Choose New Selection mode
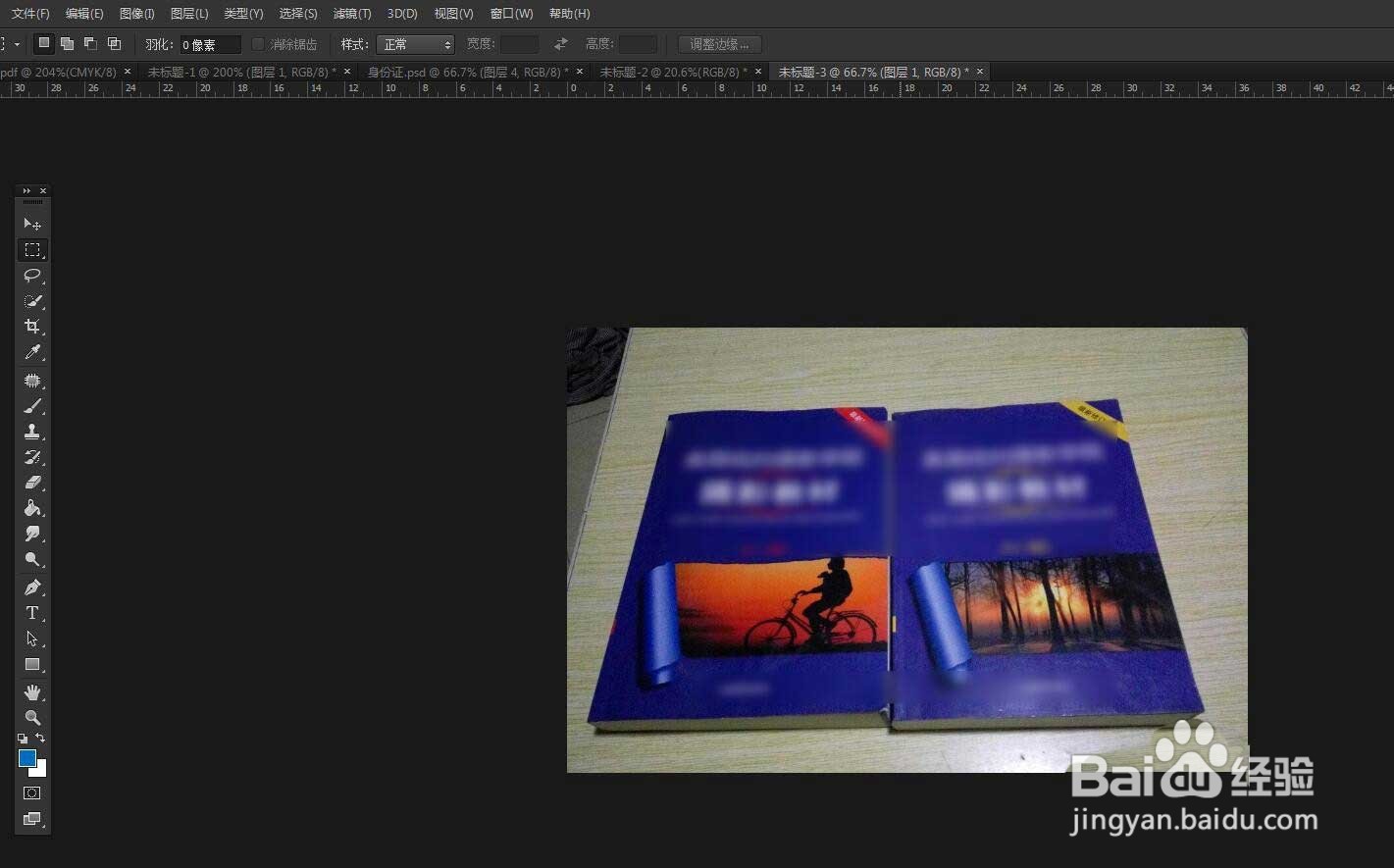The height and width of the screenshot is (868, 1394). 43,43
